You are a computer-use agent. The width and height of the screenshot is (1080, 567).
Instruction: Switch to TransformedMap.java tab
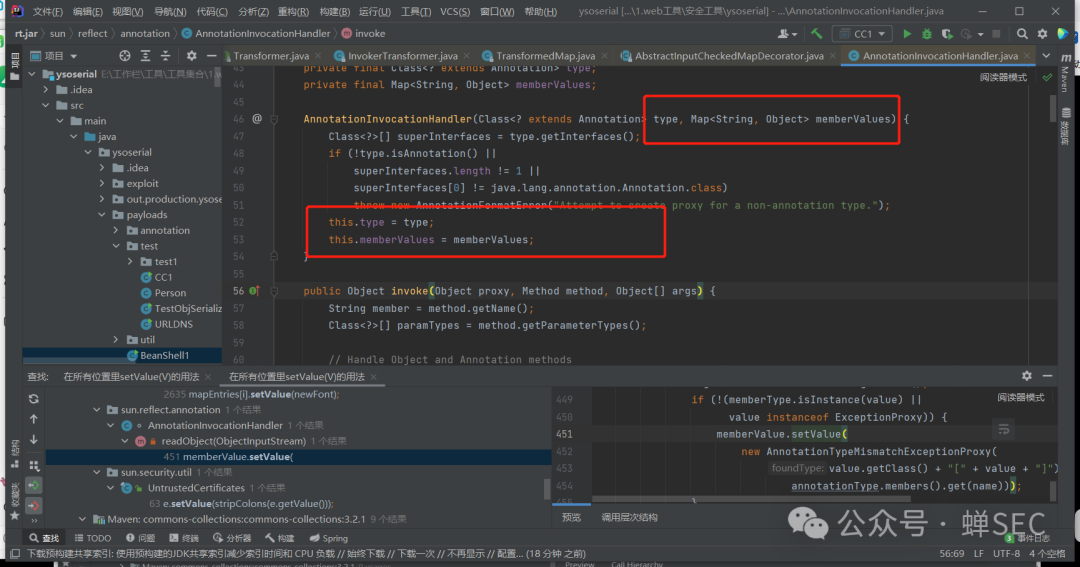(x=546, y=56)
